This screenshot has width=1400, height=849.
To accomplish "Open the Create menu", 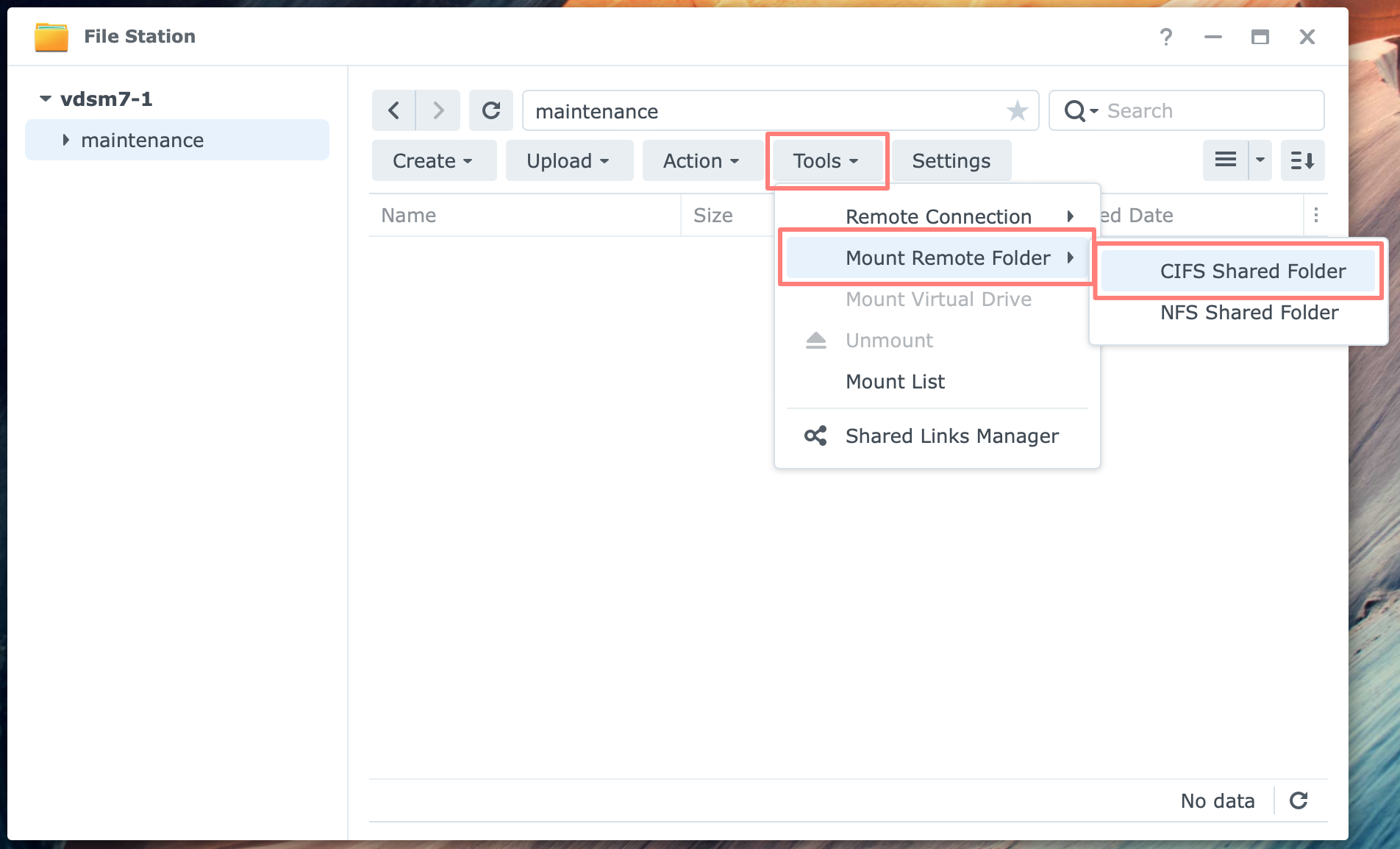I will 433,160.
